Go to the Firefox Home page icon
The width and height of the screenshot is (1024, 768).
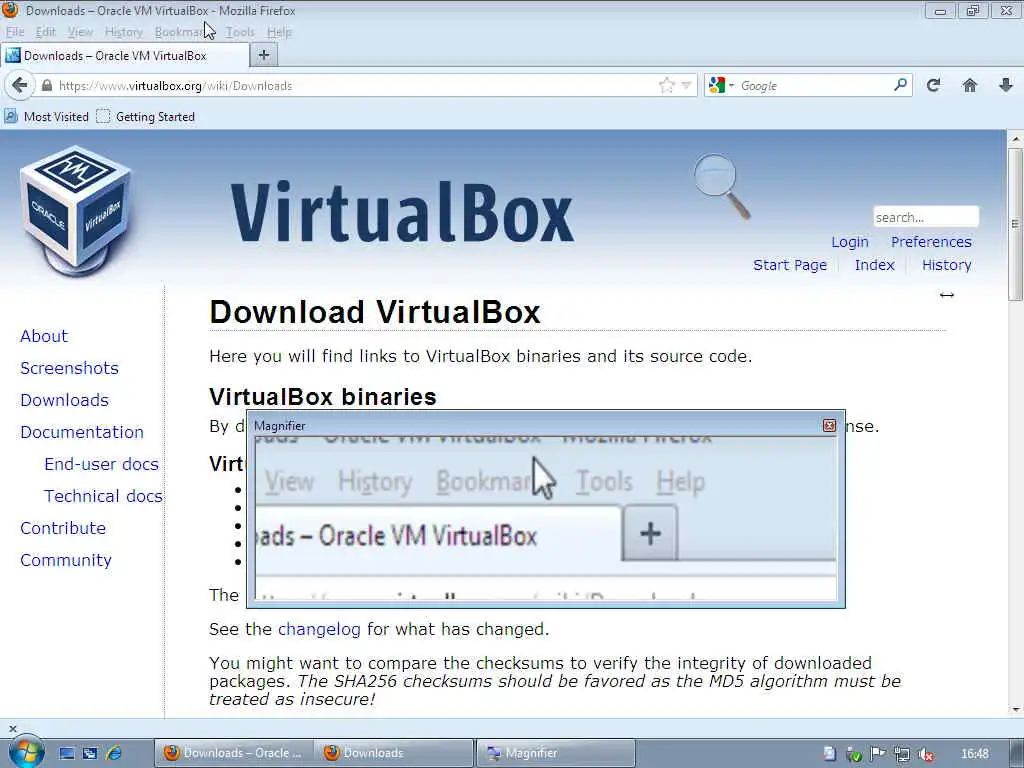pyautogui.click(x=970, y=85)
